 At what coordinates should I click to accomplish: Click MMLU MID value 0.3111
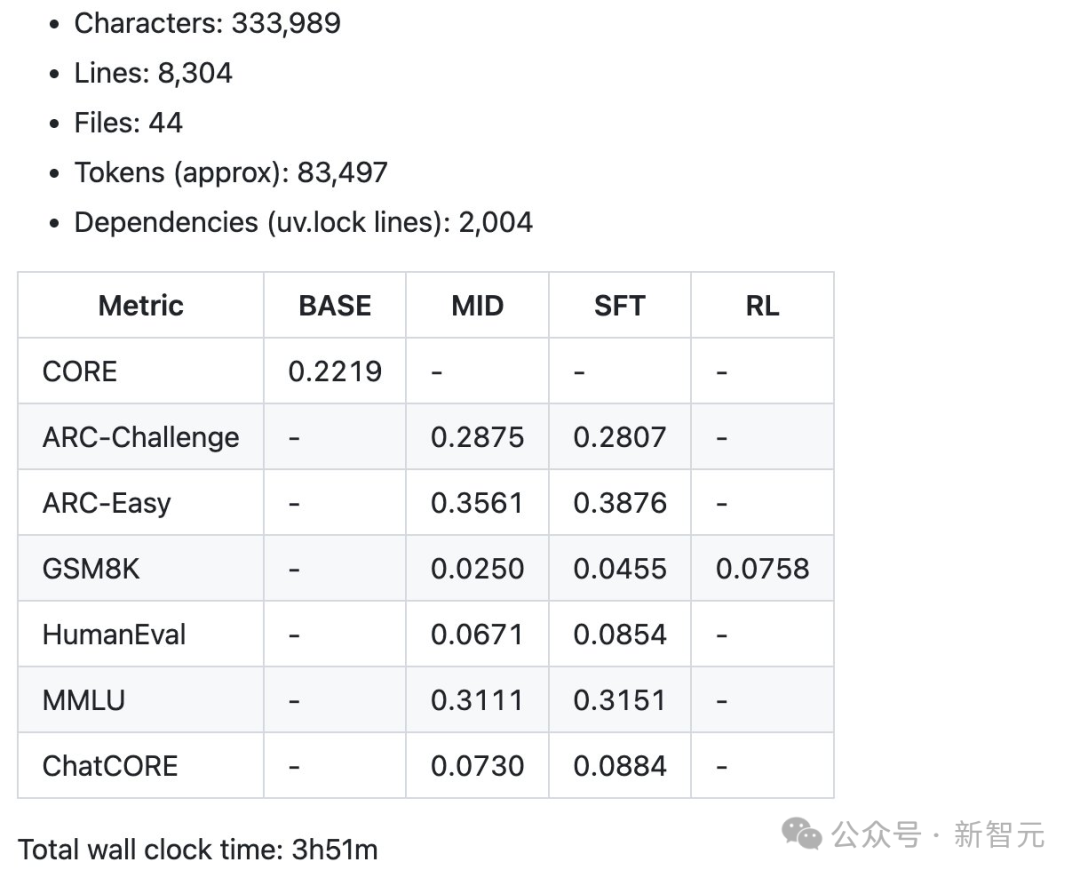click(x=477, y=700)
